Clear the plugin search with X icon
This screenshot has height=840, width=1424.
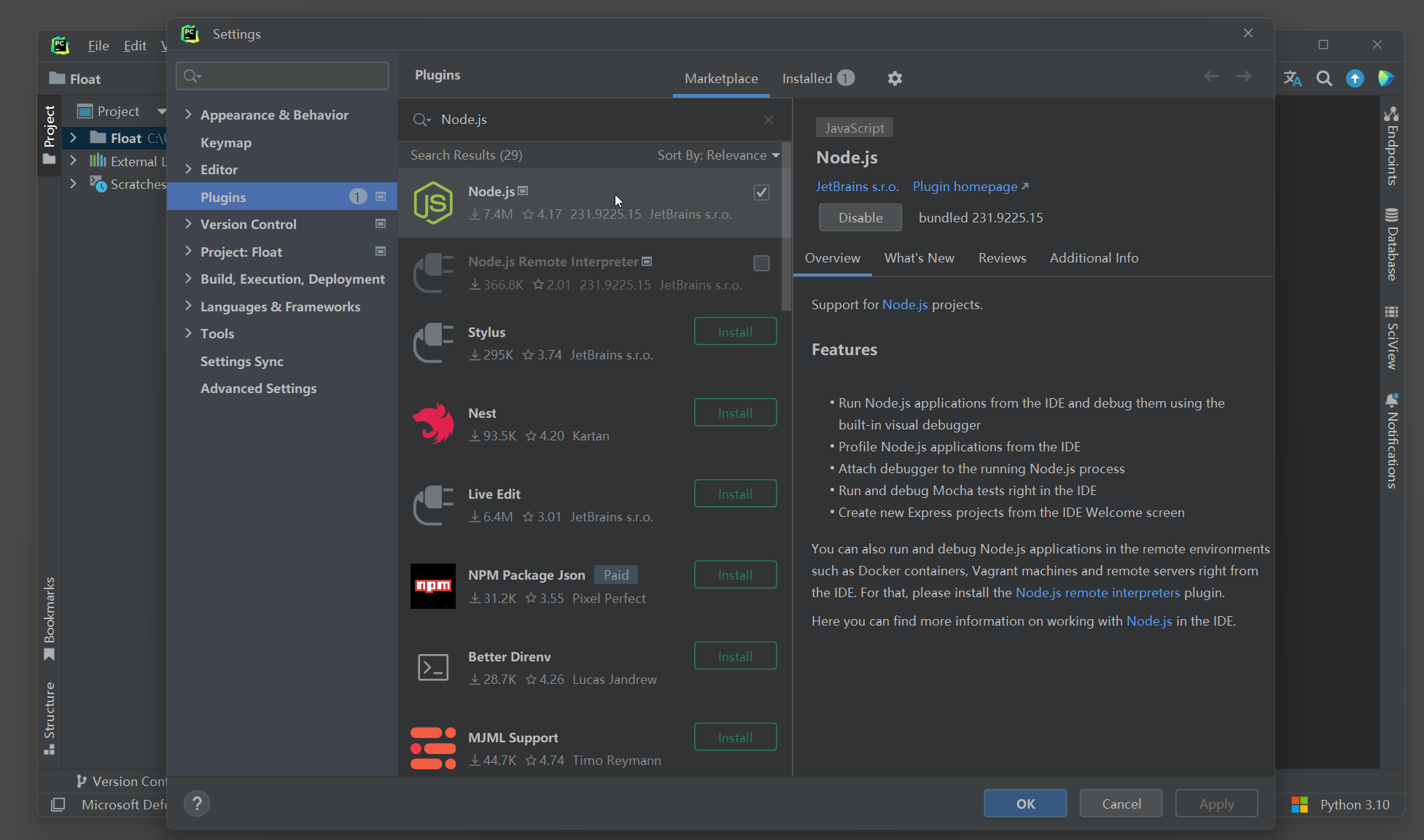tap(769, 120)
